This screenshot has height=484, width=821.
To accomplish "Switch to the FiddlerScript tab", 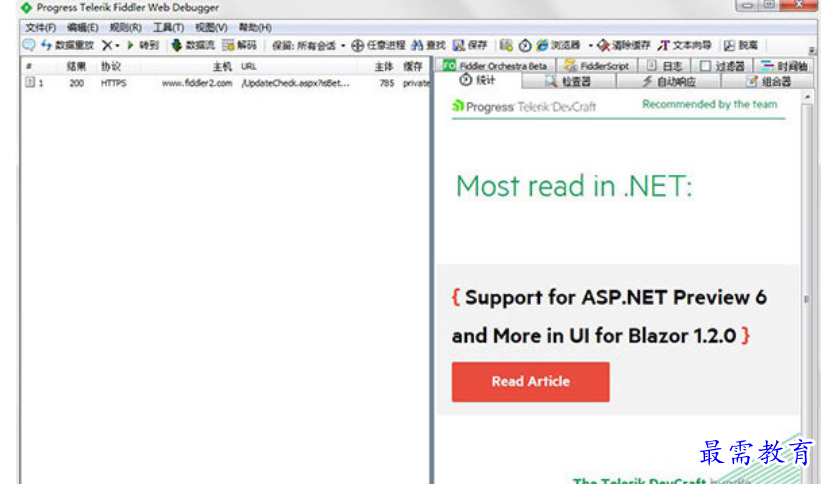I will tap(596, 66).
